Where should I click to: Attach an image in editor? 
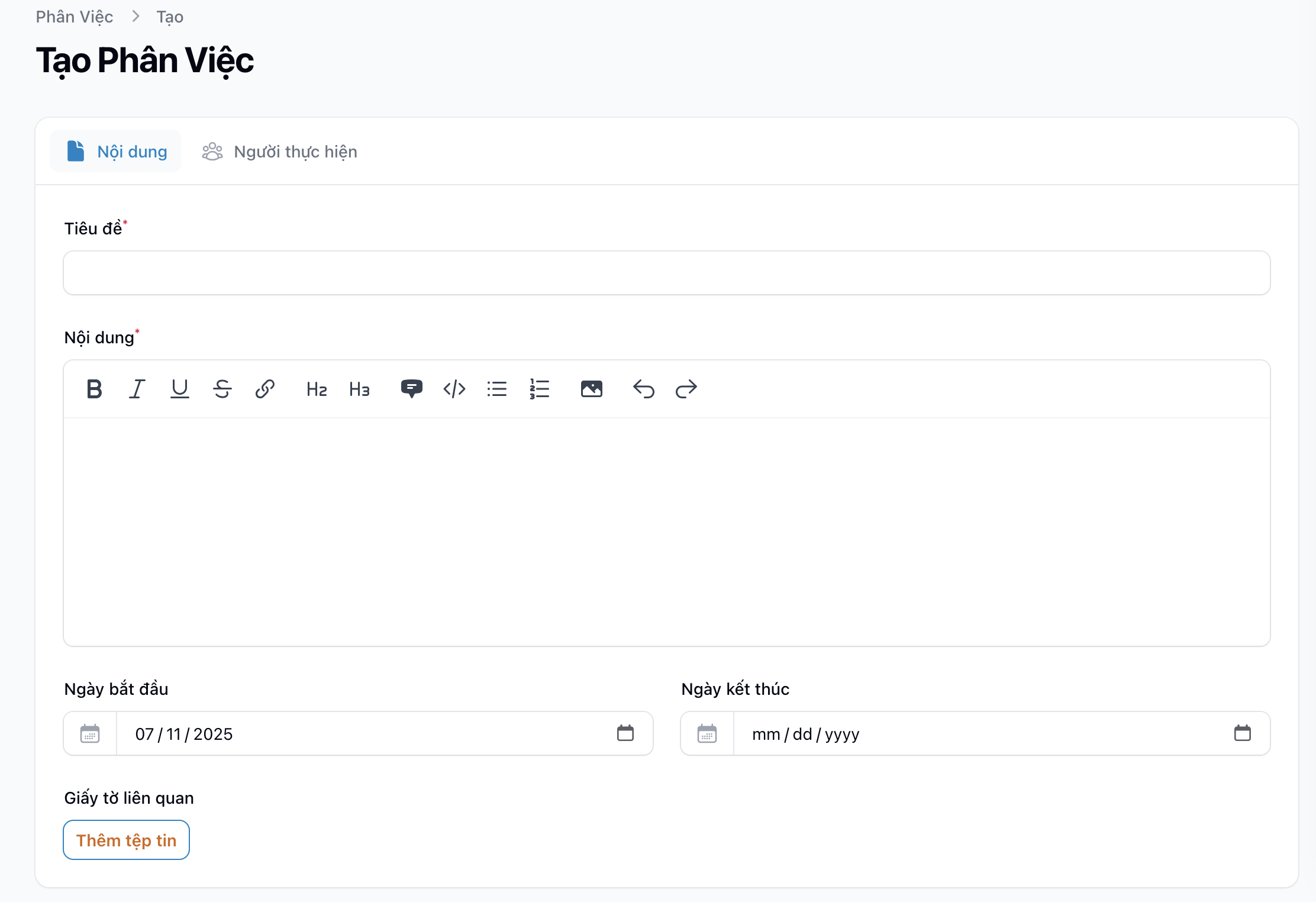591,389
